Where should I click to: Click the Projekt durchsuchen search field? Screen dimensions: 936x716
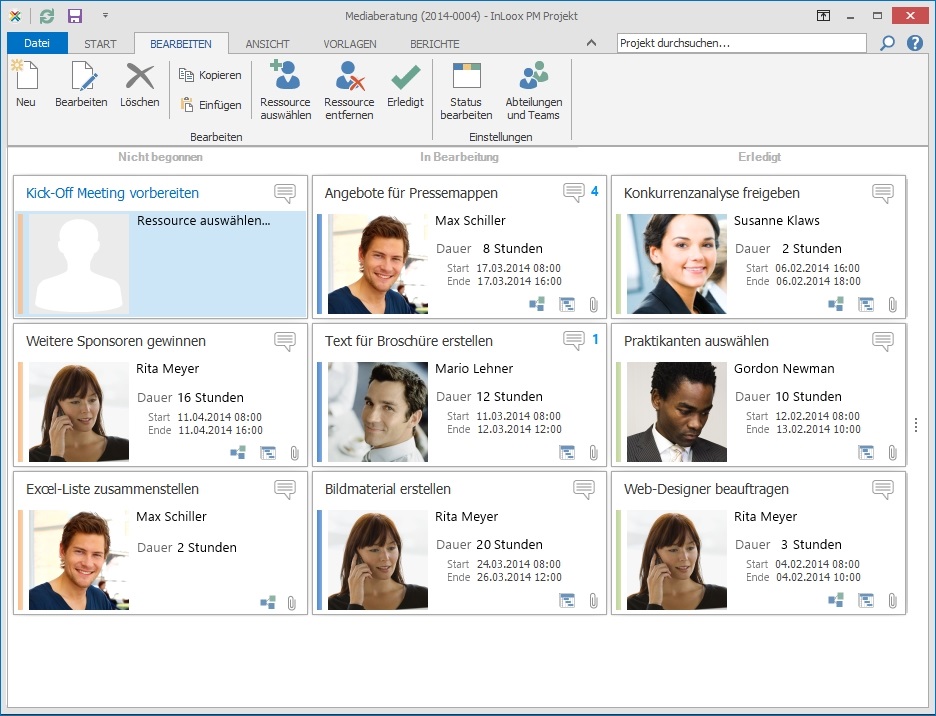pos(741,43)
